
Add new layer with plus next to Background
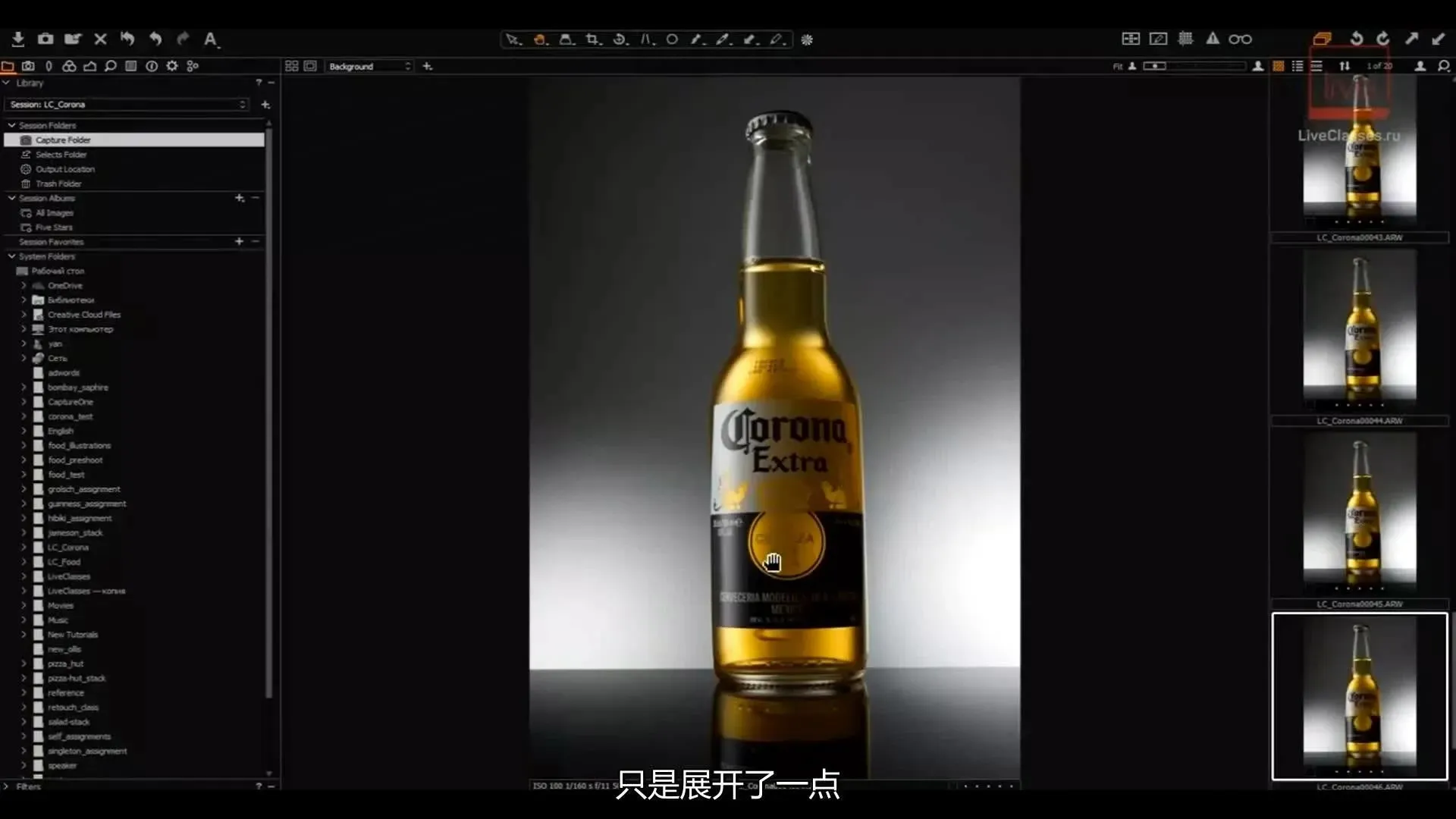[428, 67]
